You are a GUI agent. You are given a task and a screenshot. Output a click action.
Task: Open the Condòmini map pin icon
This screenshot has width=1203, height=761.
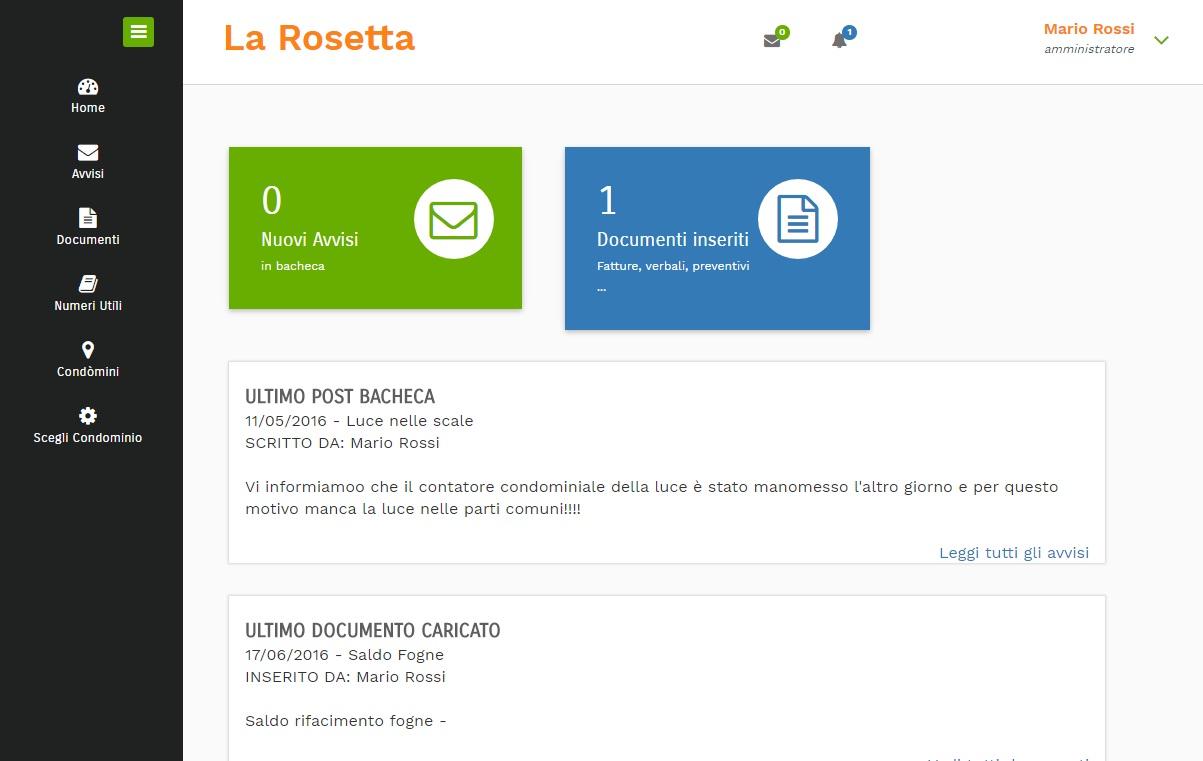point(88,350)
